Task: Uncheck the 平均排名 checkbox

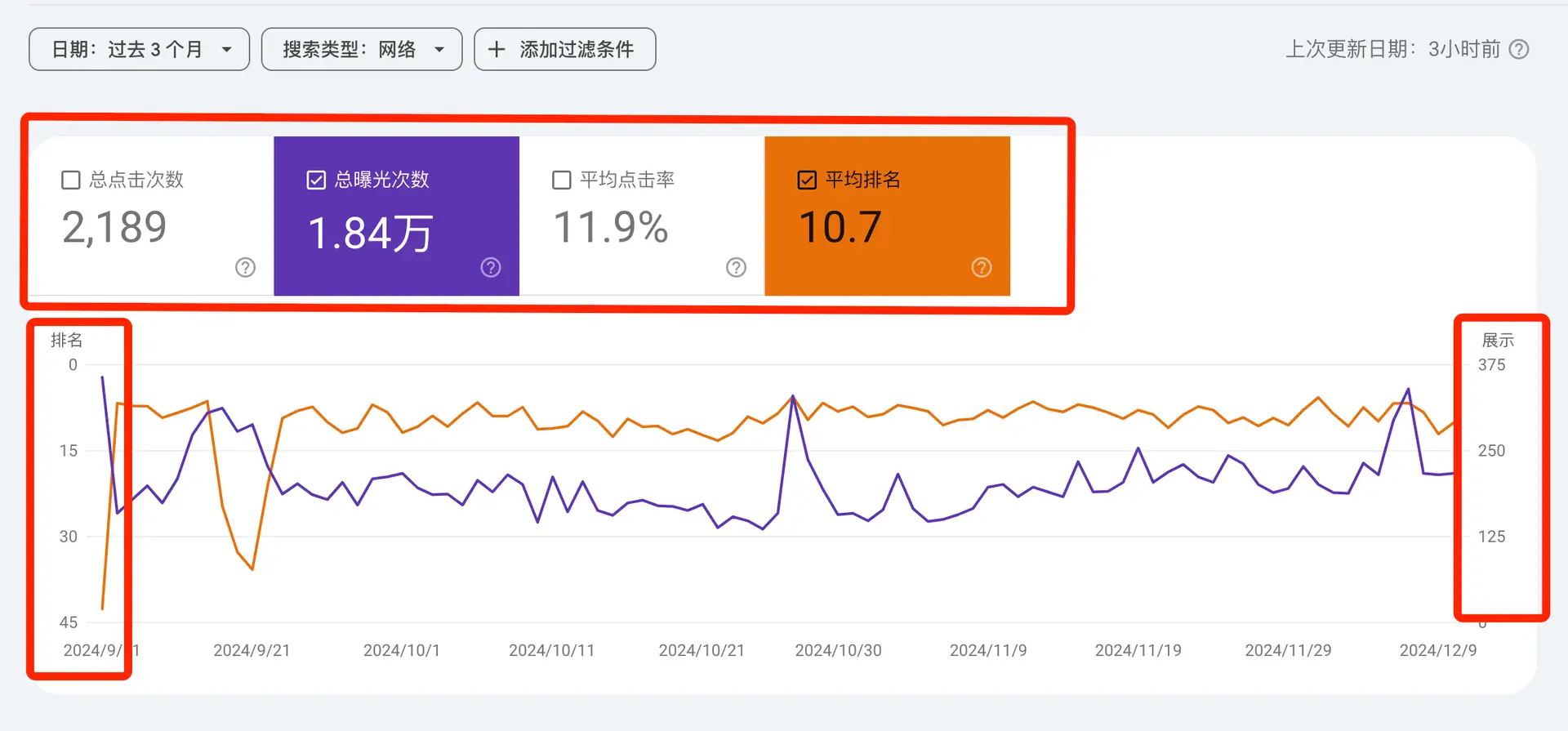Action: (x=807, y=180)
